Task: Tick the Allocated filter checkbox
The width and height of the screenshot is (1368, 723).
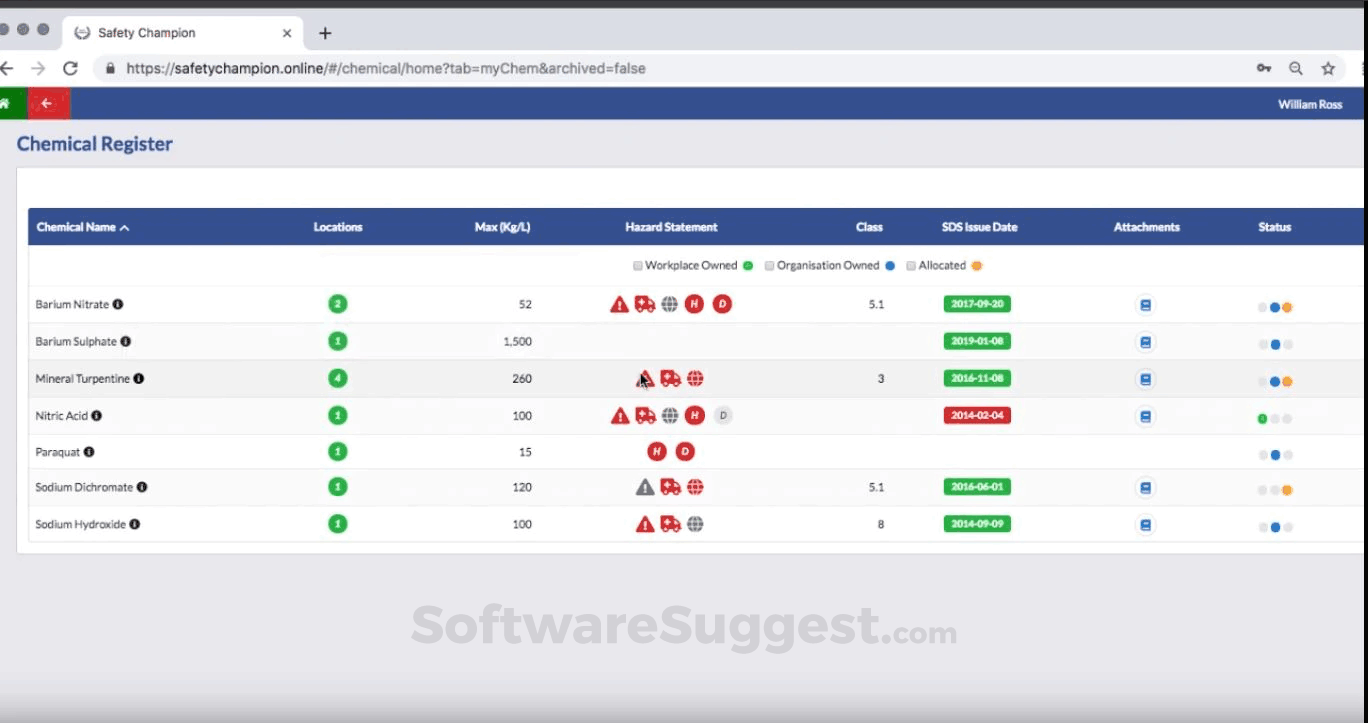Action: (910, 266)
